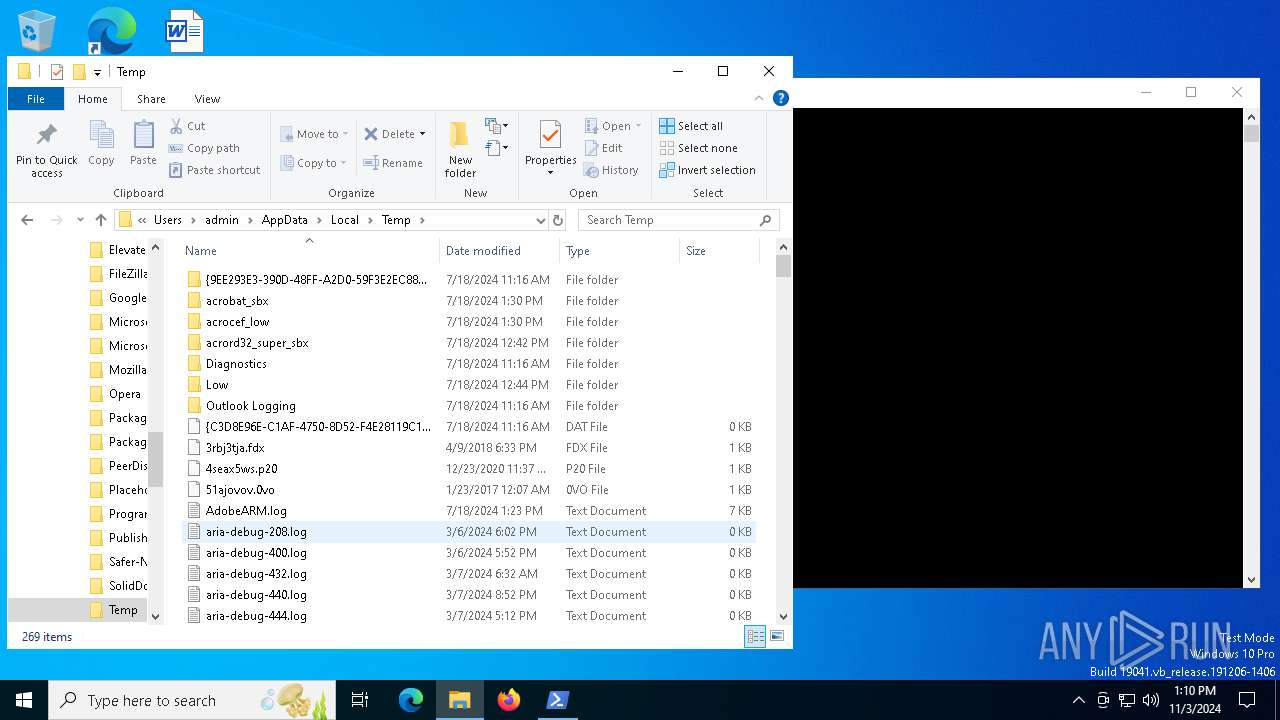Click Pin to Quick access icon

click(x=46, y=150)
